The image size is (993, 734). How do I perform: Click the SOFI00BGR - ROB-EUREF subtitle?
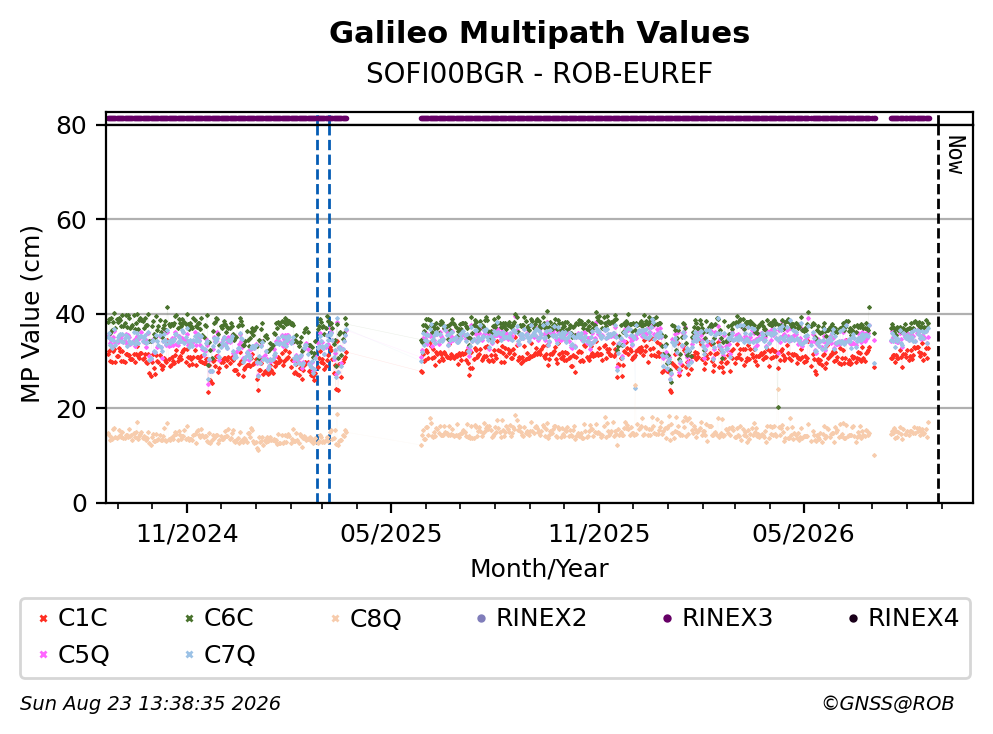pos(540,74)
